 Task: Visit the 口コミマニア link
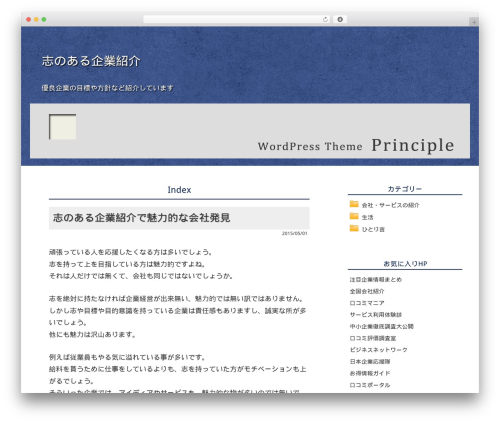[x=367, y=303]
